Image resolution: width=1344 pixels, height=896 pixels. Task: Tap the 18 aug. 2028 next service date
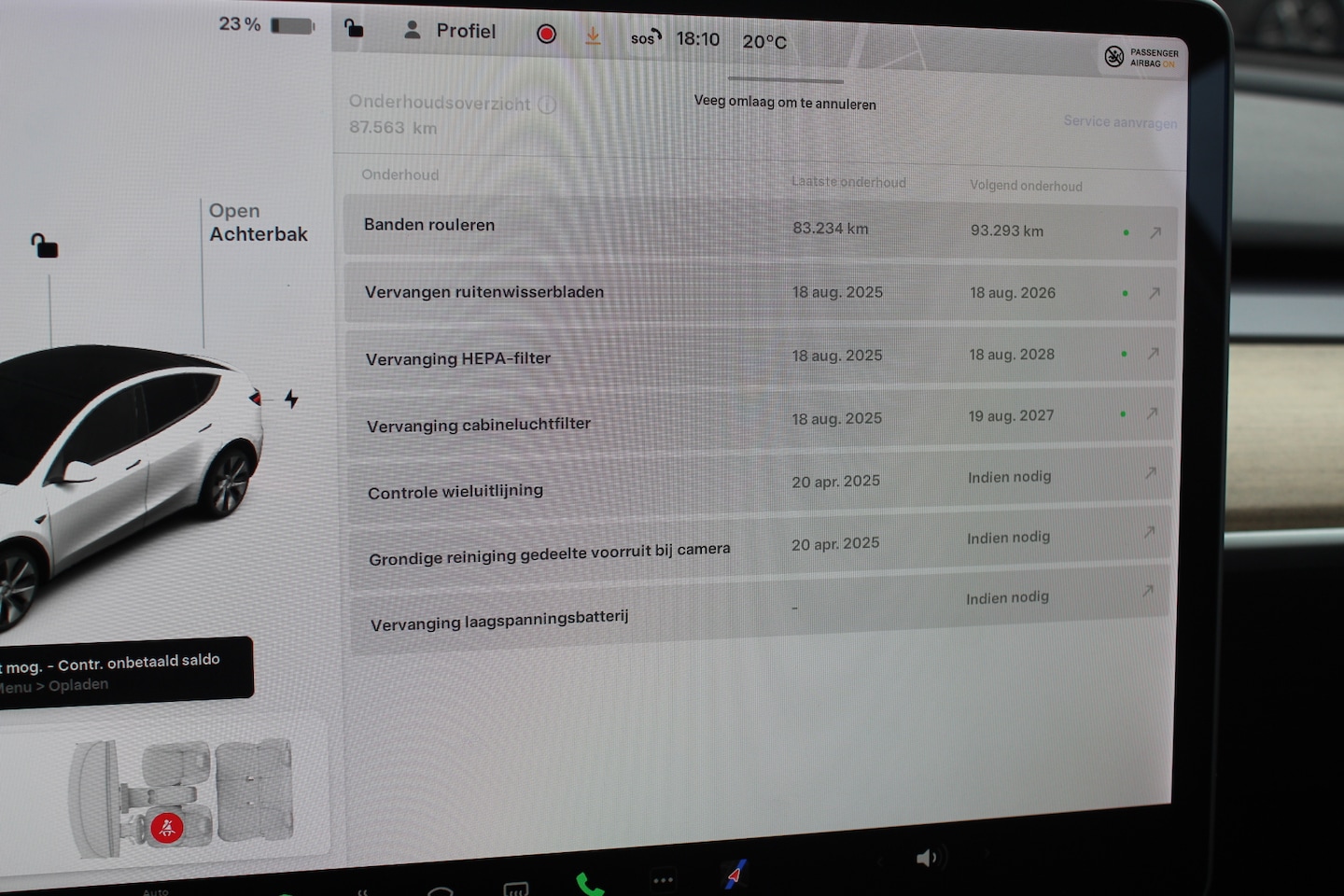pyautogui.click(x=1012, y=355)
